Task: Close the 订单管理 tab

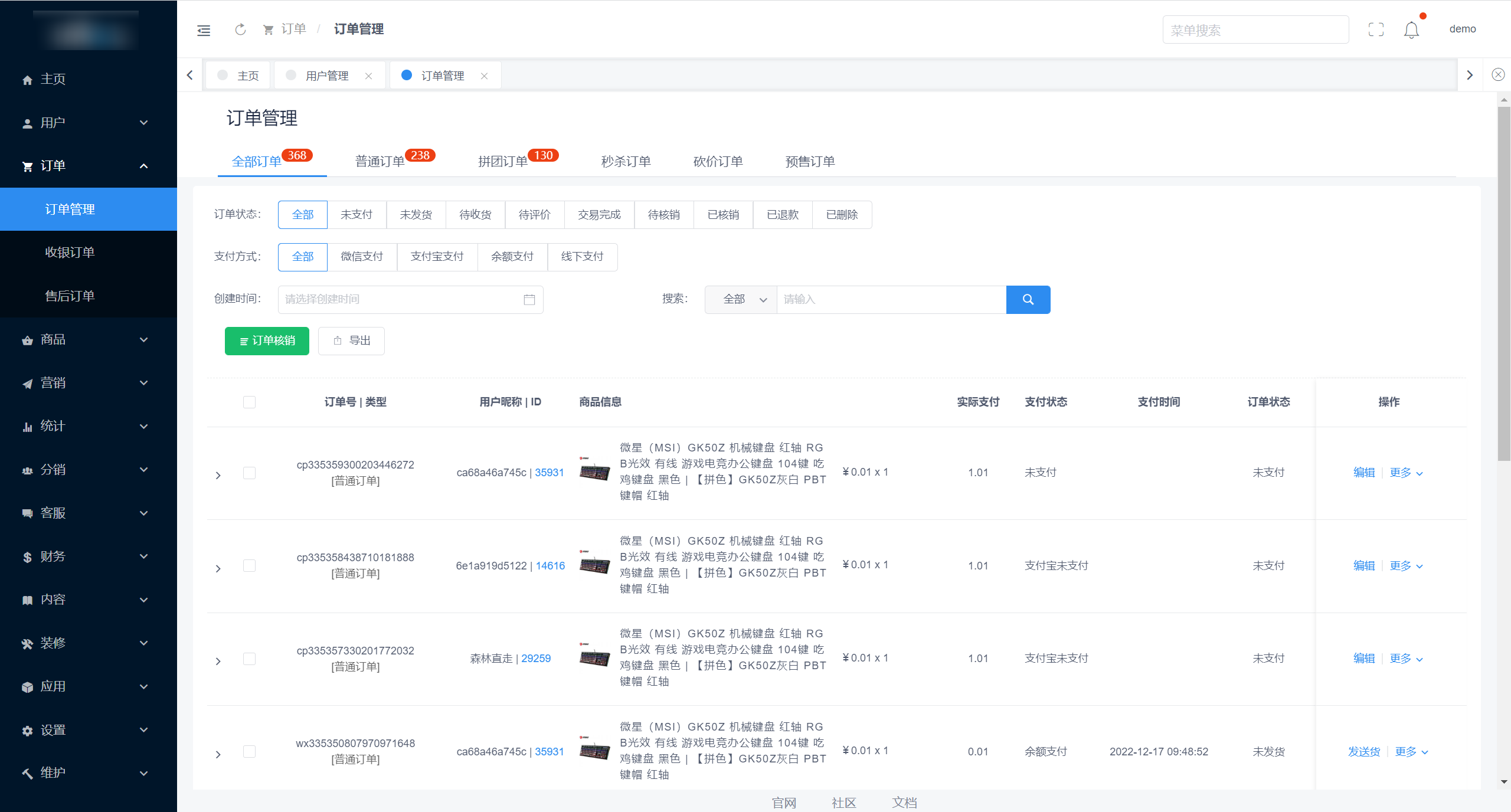Action: click(x=484, y=76)
